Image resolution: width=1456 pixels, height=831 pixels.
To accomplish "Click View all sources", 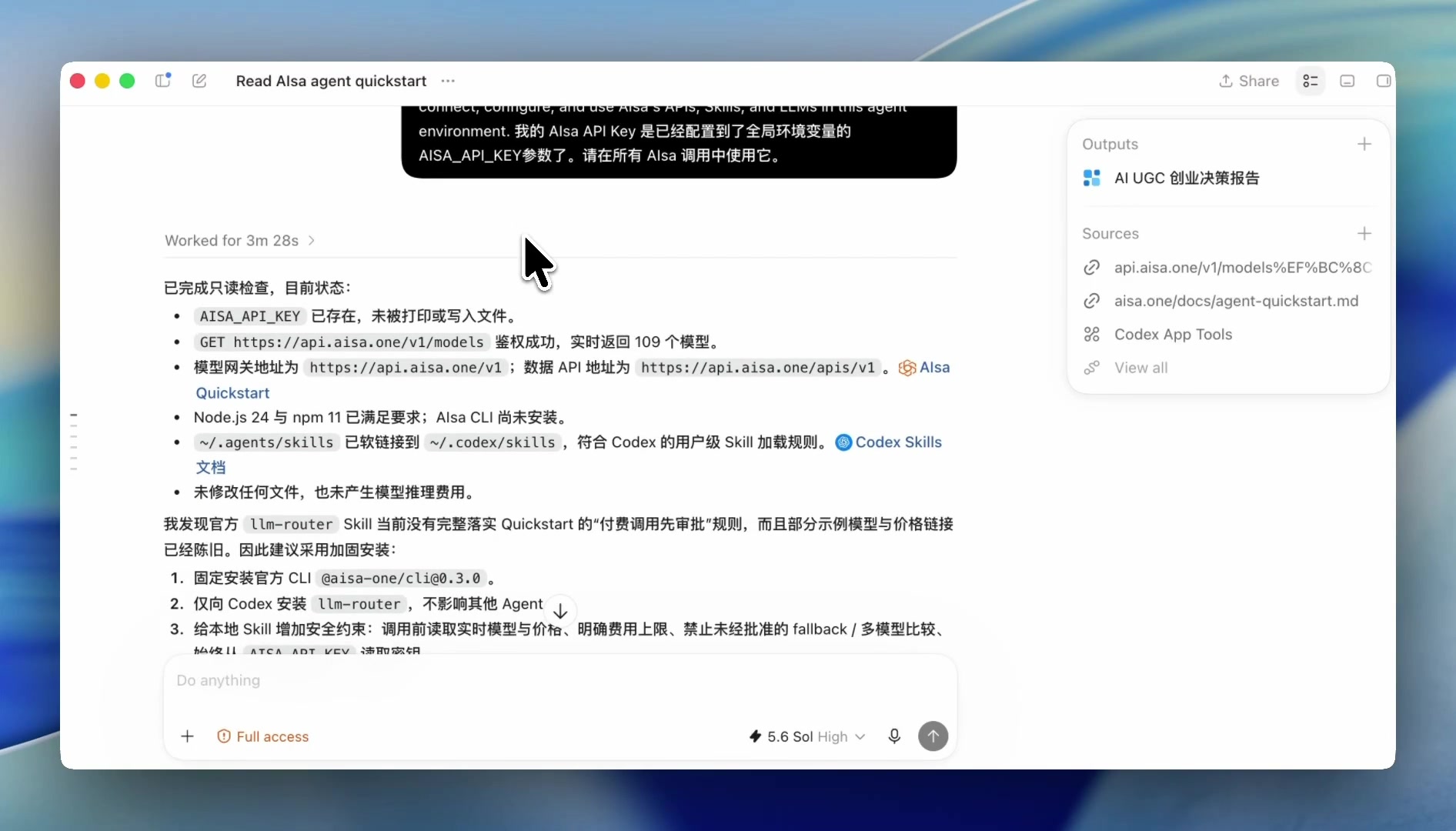I will pos(1140,368).
